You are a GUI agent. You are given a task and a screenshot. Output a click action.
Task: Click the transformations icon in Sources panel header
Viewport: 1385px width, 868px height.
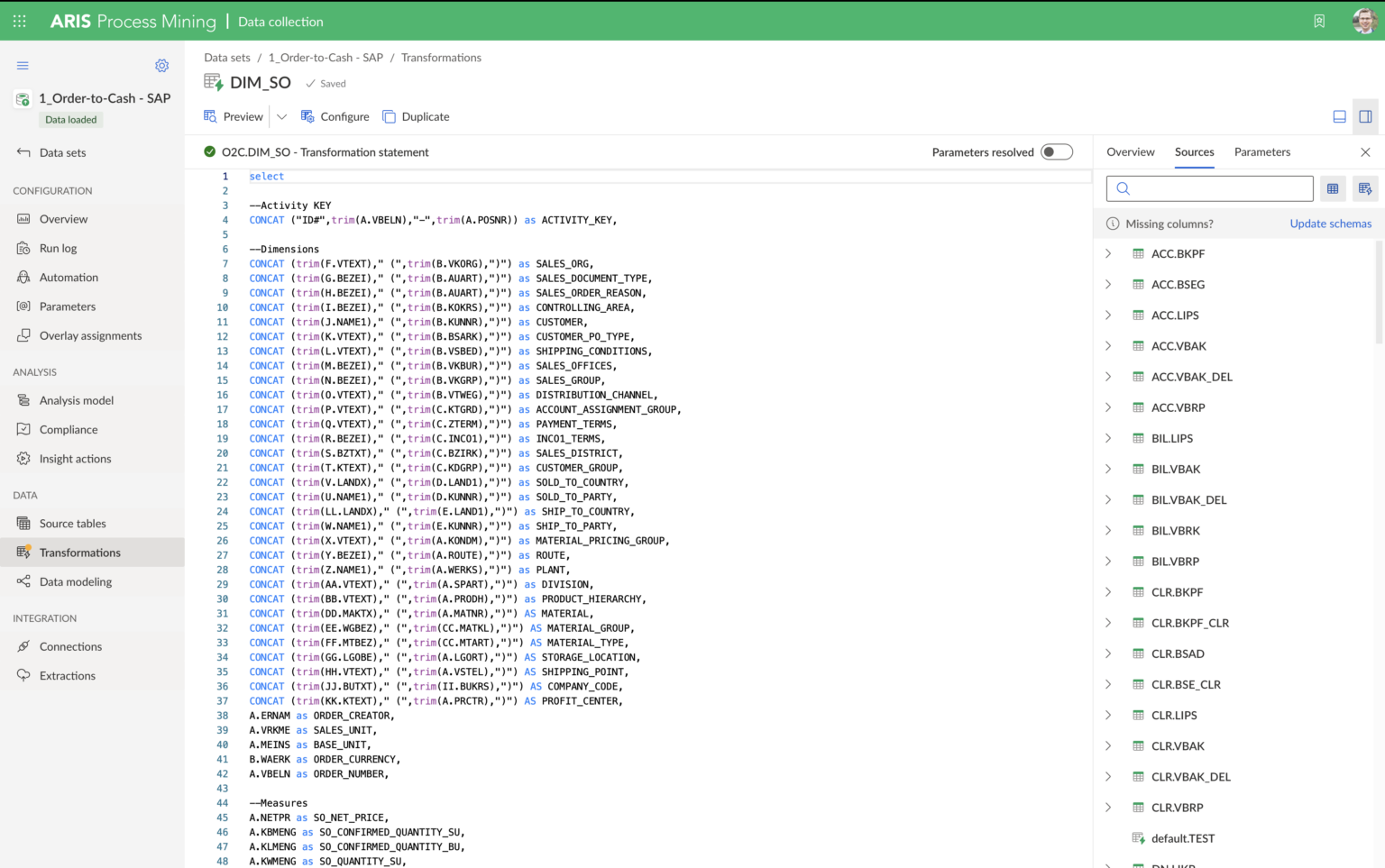1364,188
